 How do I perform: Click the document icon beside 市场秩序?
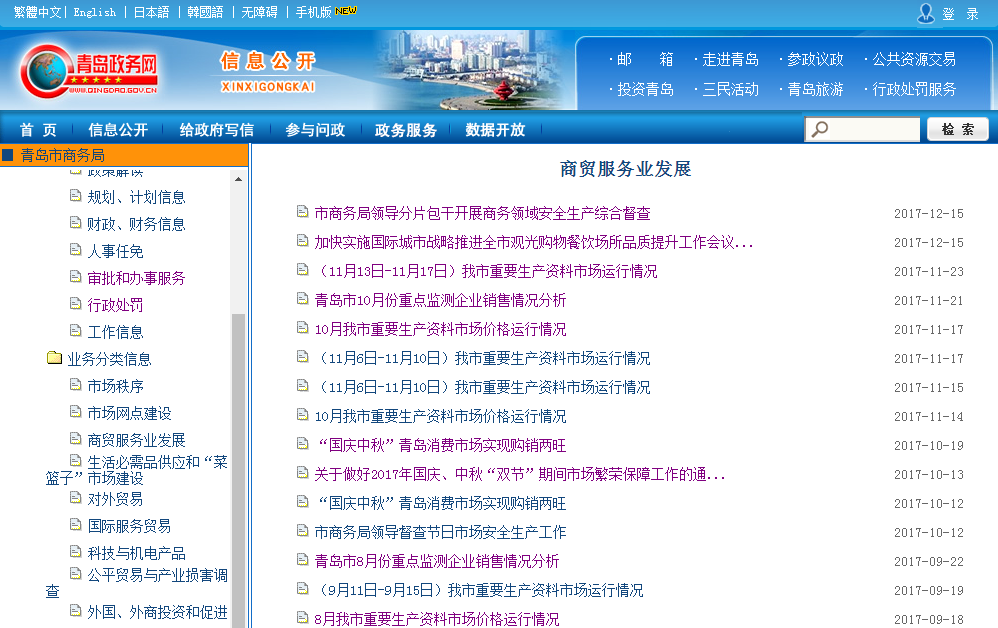click(x=75, y=385)
